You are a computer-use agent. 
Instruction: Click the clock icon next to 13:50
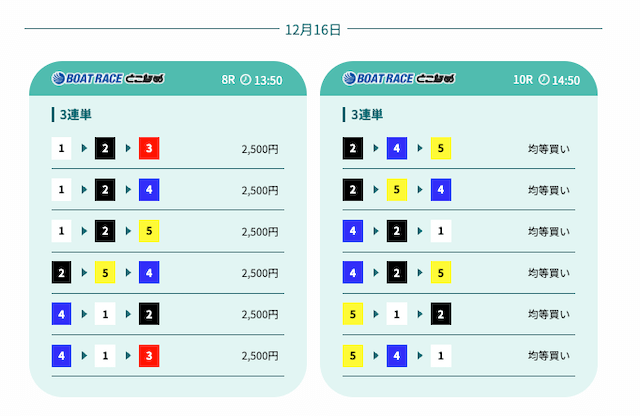coord(246,79)
